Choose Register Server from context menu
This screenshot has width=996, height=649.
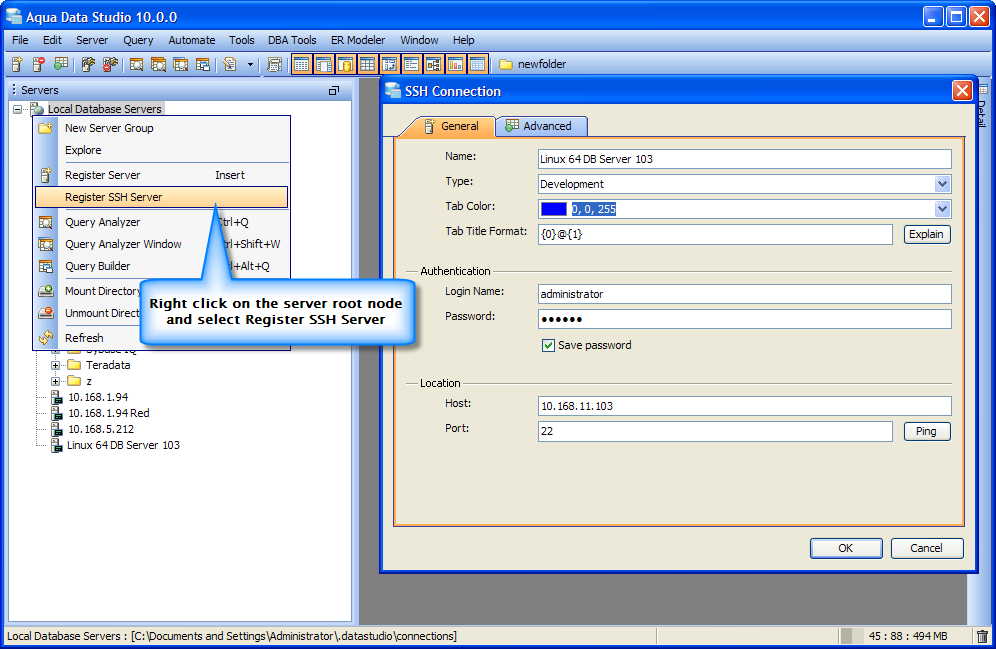[x=162, y=175]
